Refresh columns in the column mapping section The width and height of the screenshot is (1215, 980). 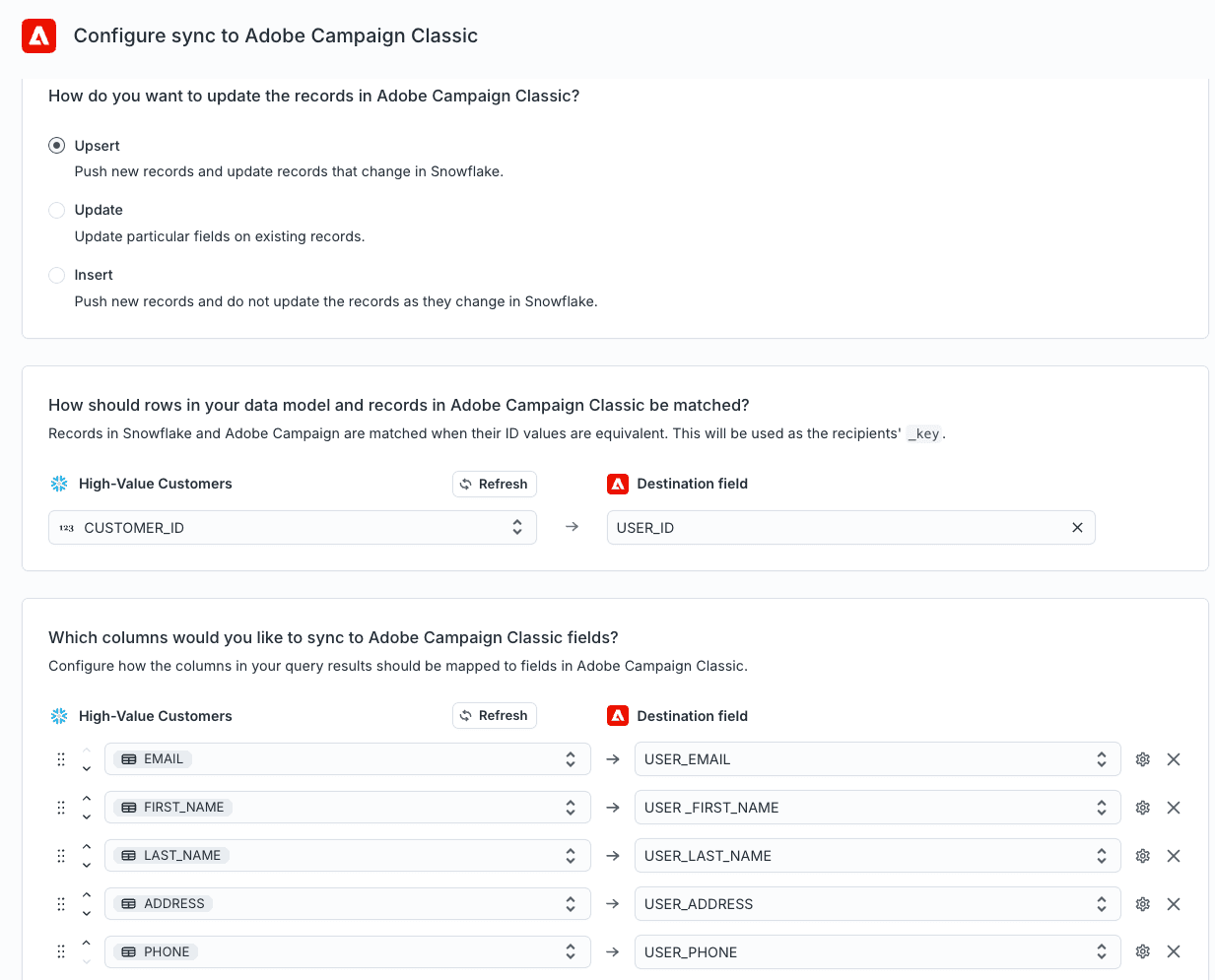tap(494, 716)
